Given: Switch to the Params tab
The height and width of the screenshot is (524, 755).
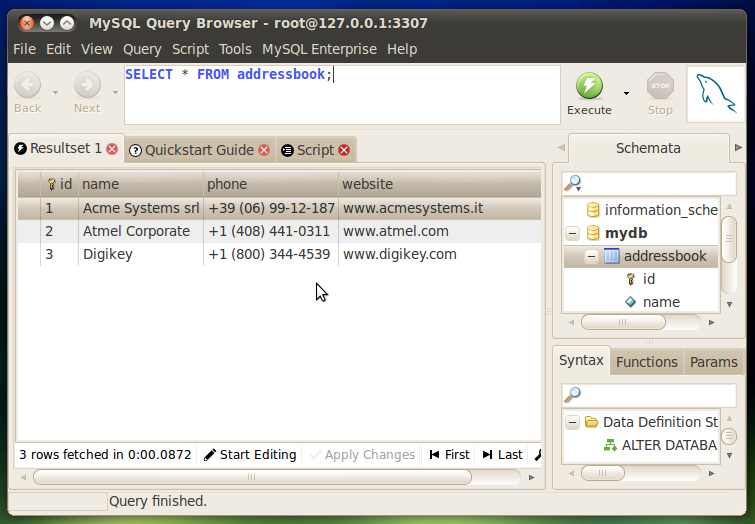Looking at the screenshot, I should [713, 362].
